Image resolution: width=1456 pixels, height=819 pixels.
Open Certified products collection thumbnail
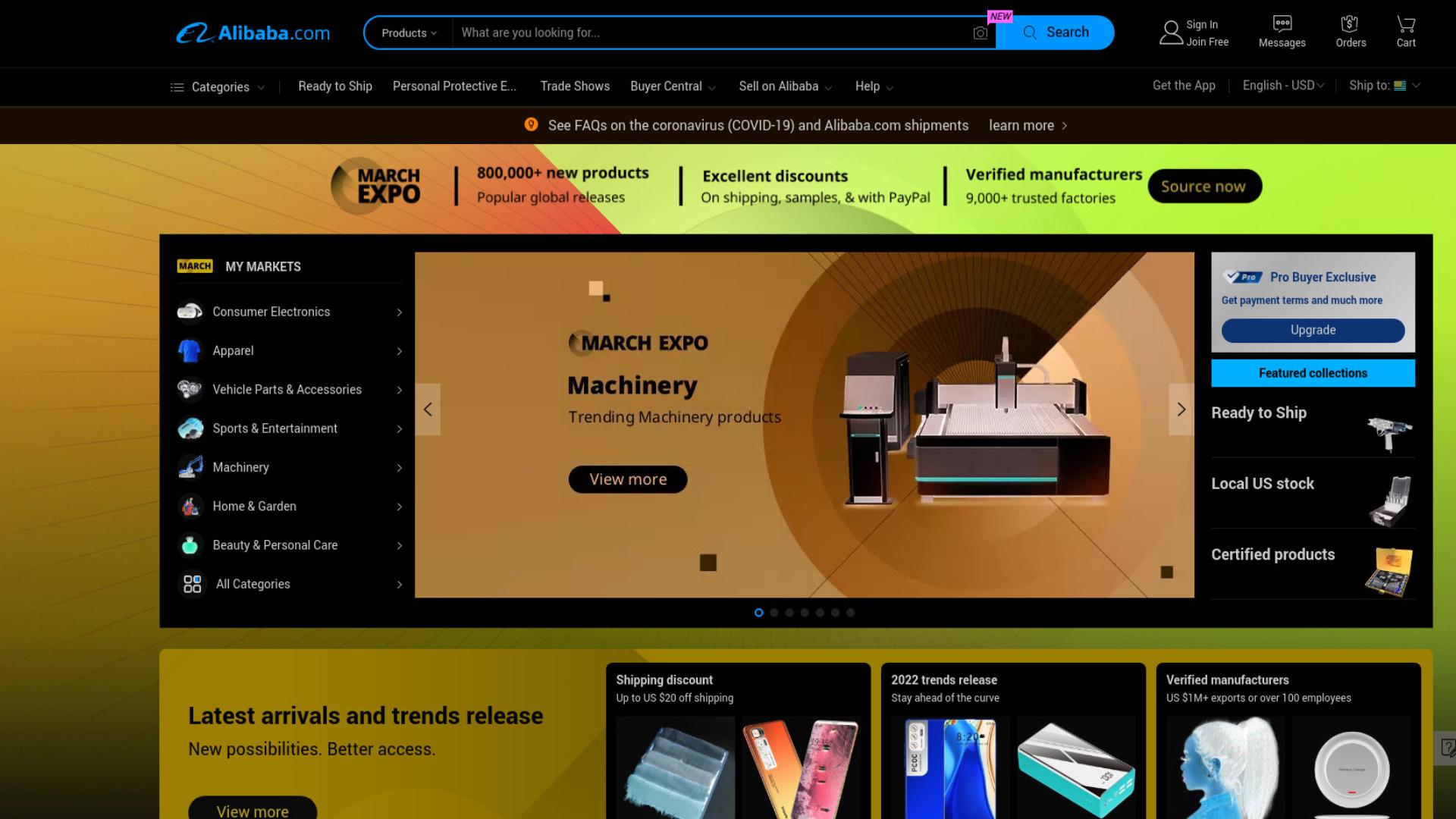[x=1389, y=571]
